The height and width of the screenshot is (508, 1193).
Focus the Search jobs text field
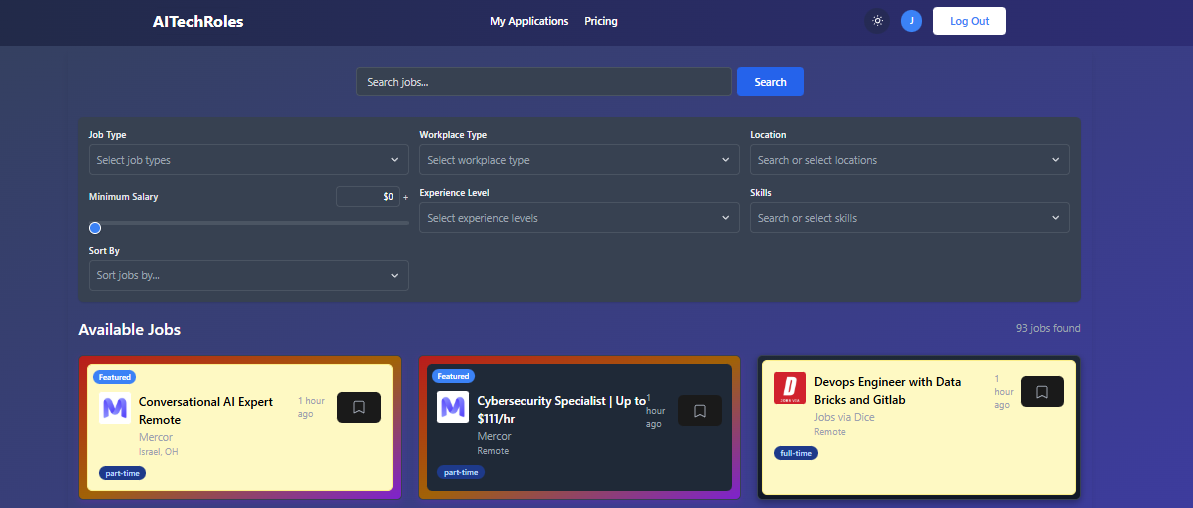pyautogui.click(x=543, y=82)
